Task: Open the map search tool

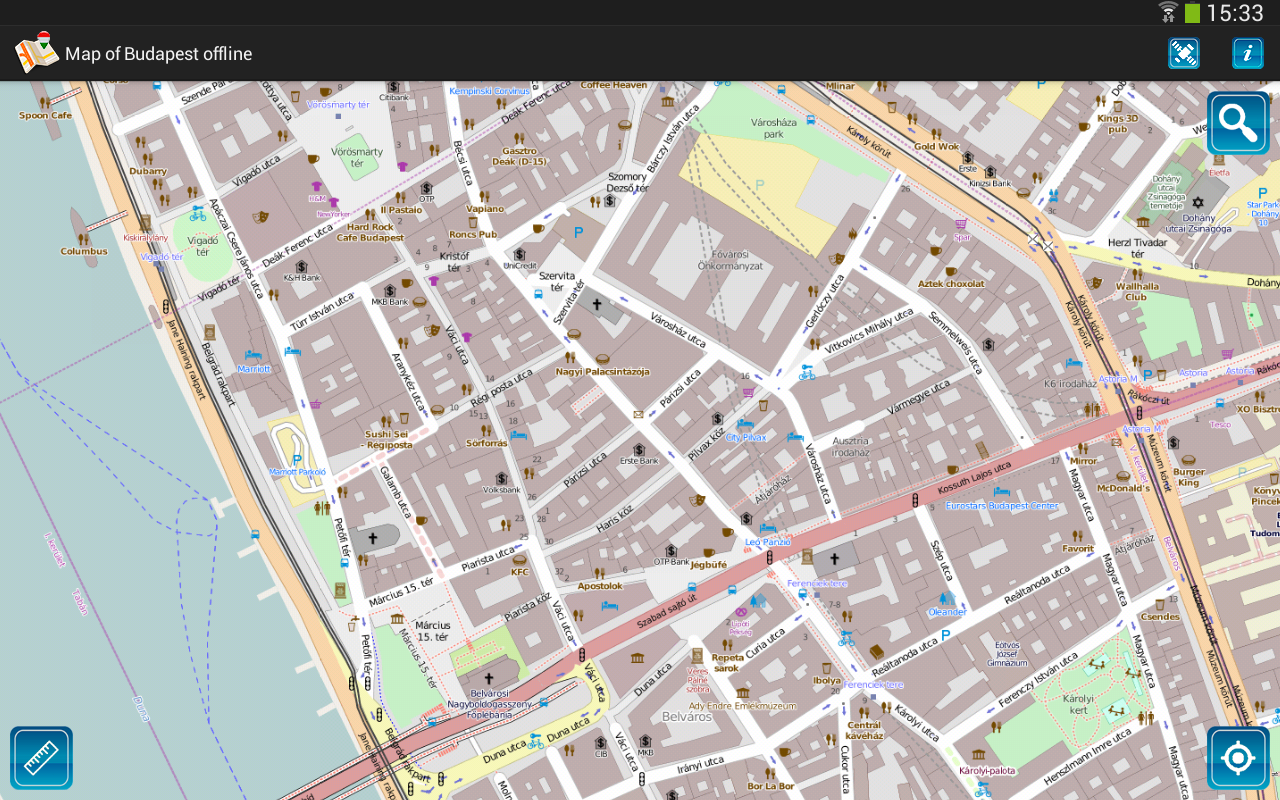Action: point(1237,123)
